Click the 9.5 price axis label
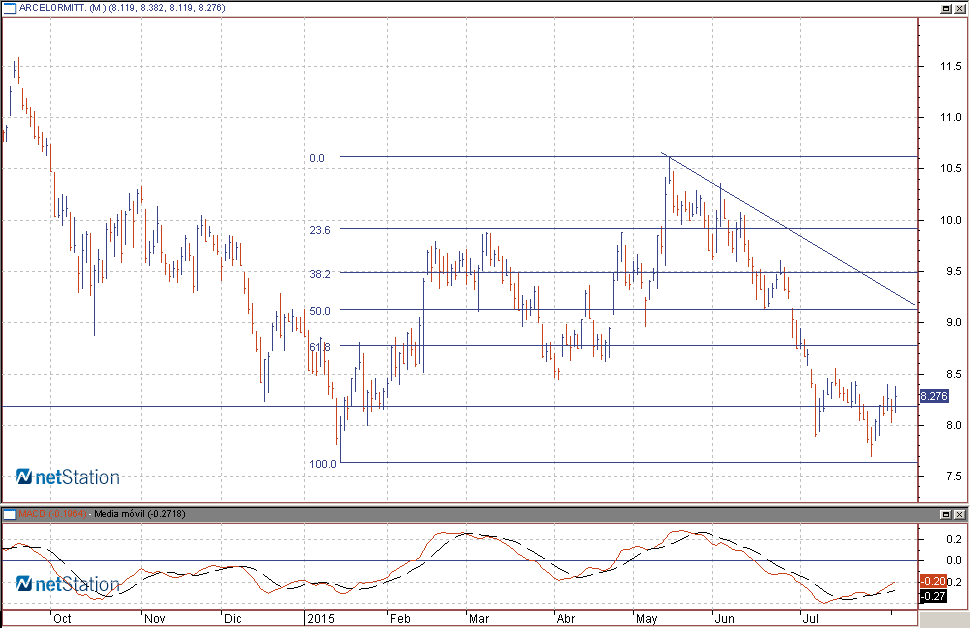 click(x=953, y=271)
